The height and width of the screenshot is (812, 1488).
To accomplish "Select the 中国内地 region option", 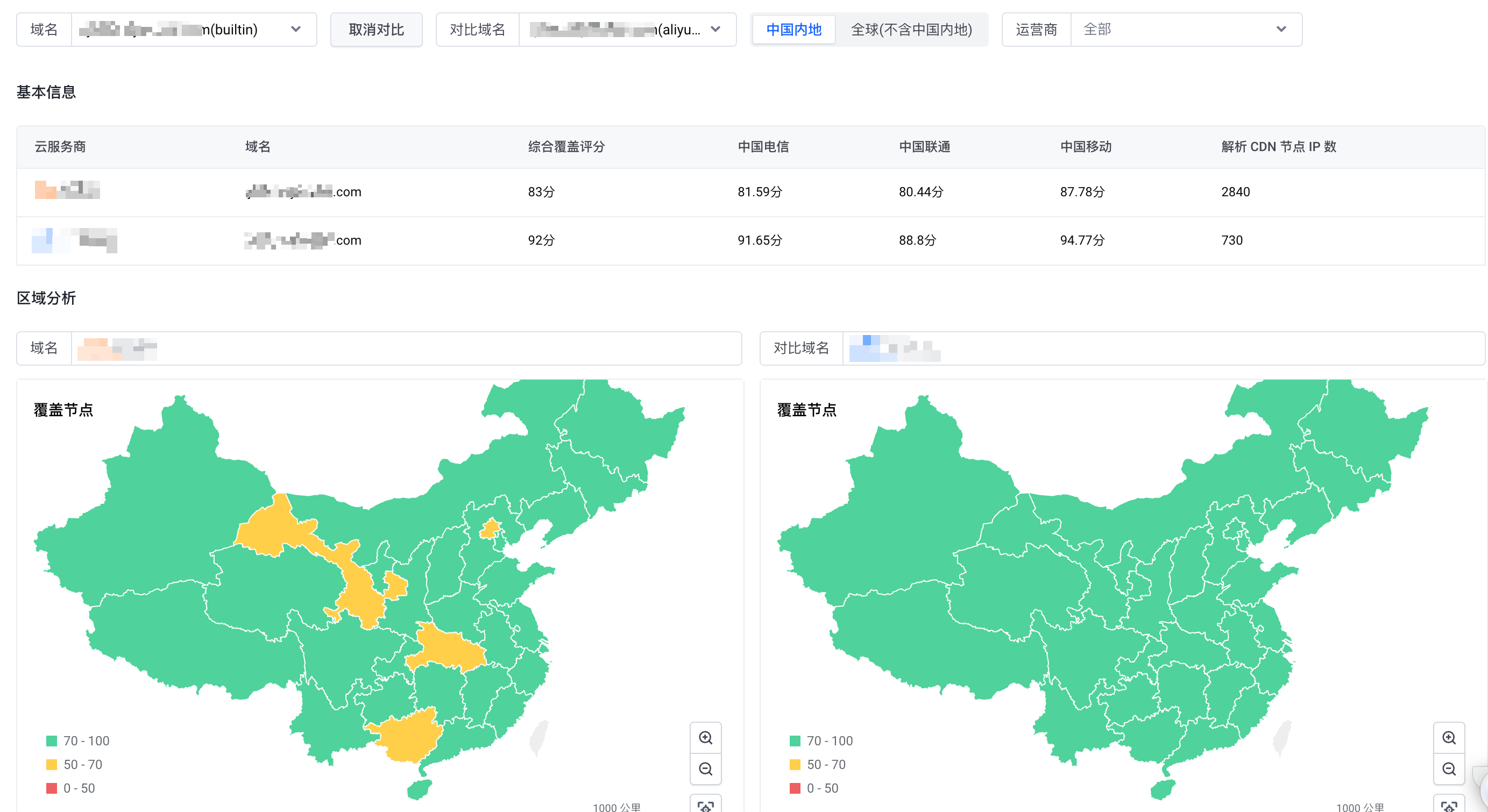I will (793, 30).
